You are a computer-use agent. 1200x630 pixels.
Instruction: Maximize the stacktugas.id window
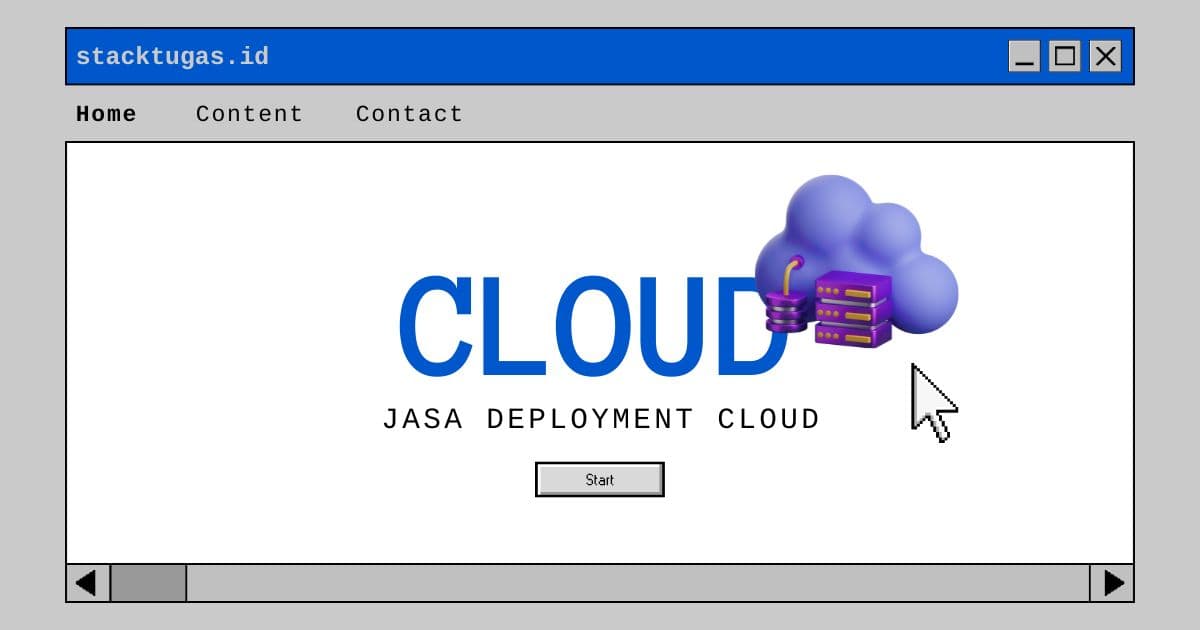pos(1065,56)
